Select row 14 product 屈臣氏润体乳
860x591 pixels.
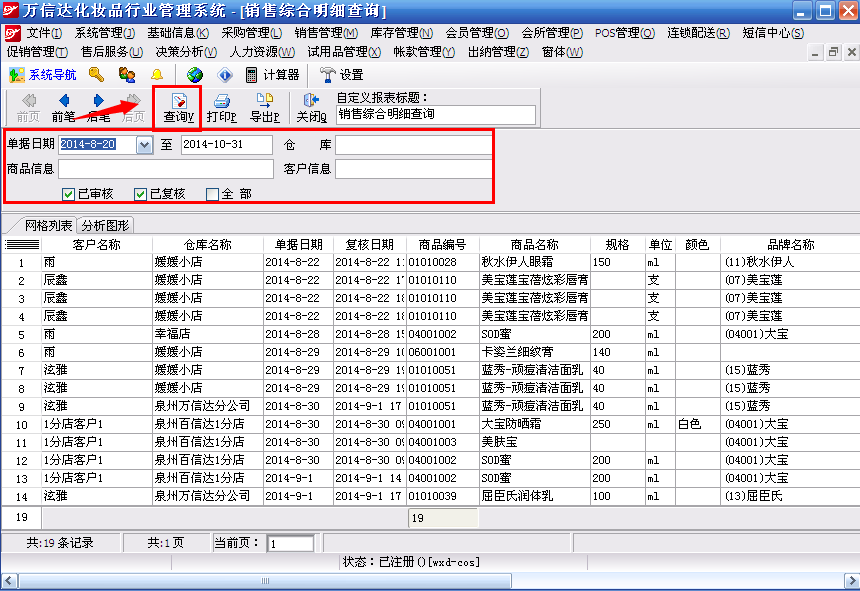point(535,496)
